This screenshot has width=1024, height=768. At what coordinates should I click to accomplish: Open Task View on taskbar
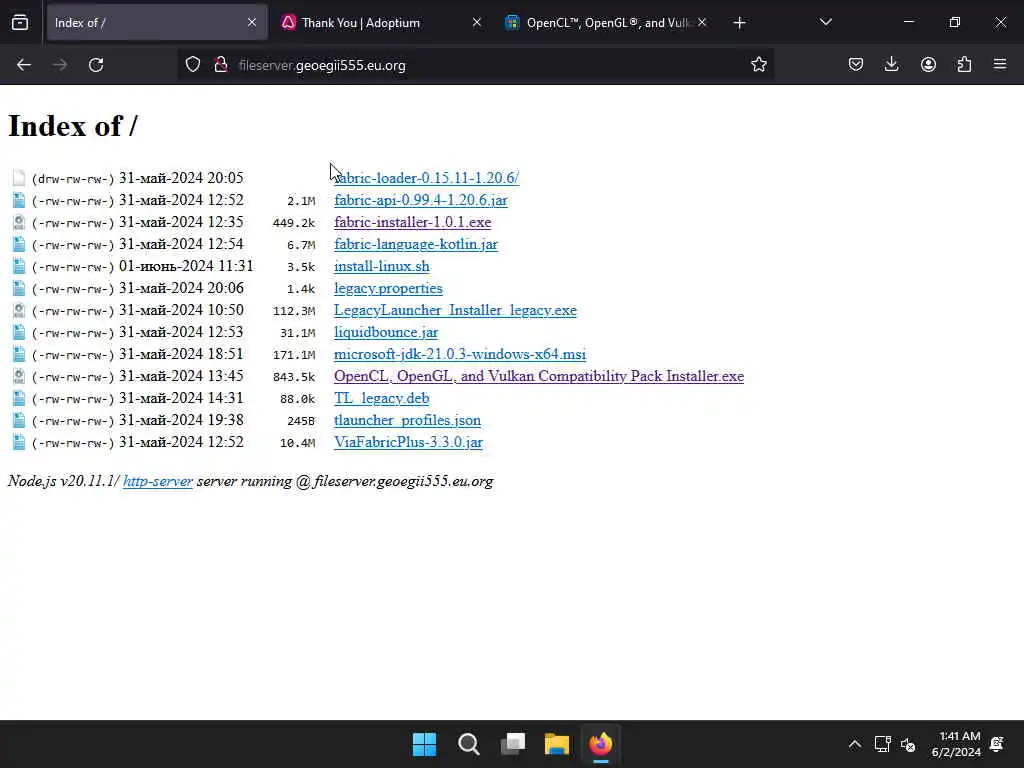tap(513, 744)
